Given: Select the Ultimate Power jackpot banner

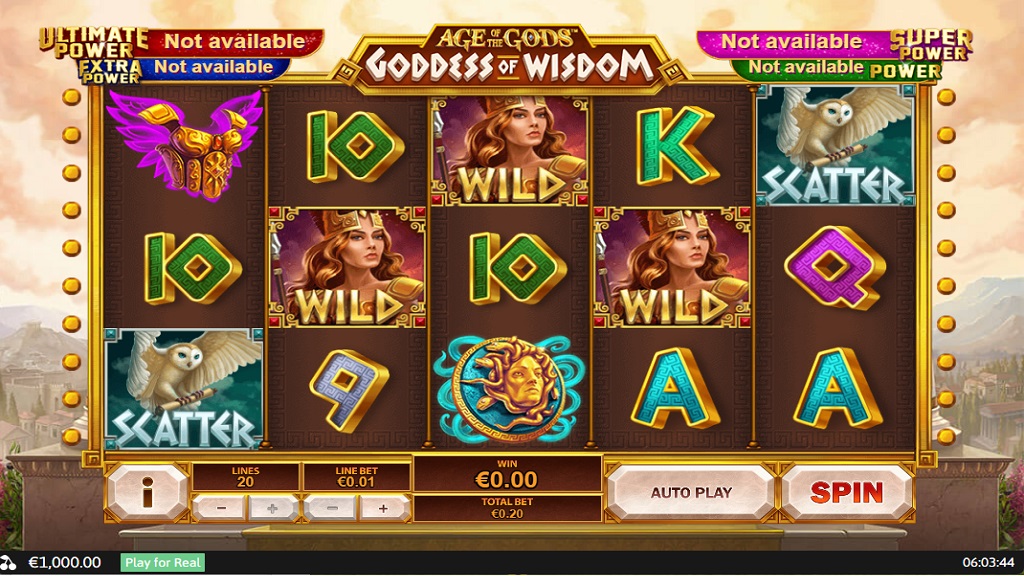Looking at the screenshot, I should [180, 42].
